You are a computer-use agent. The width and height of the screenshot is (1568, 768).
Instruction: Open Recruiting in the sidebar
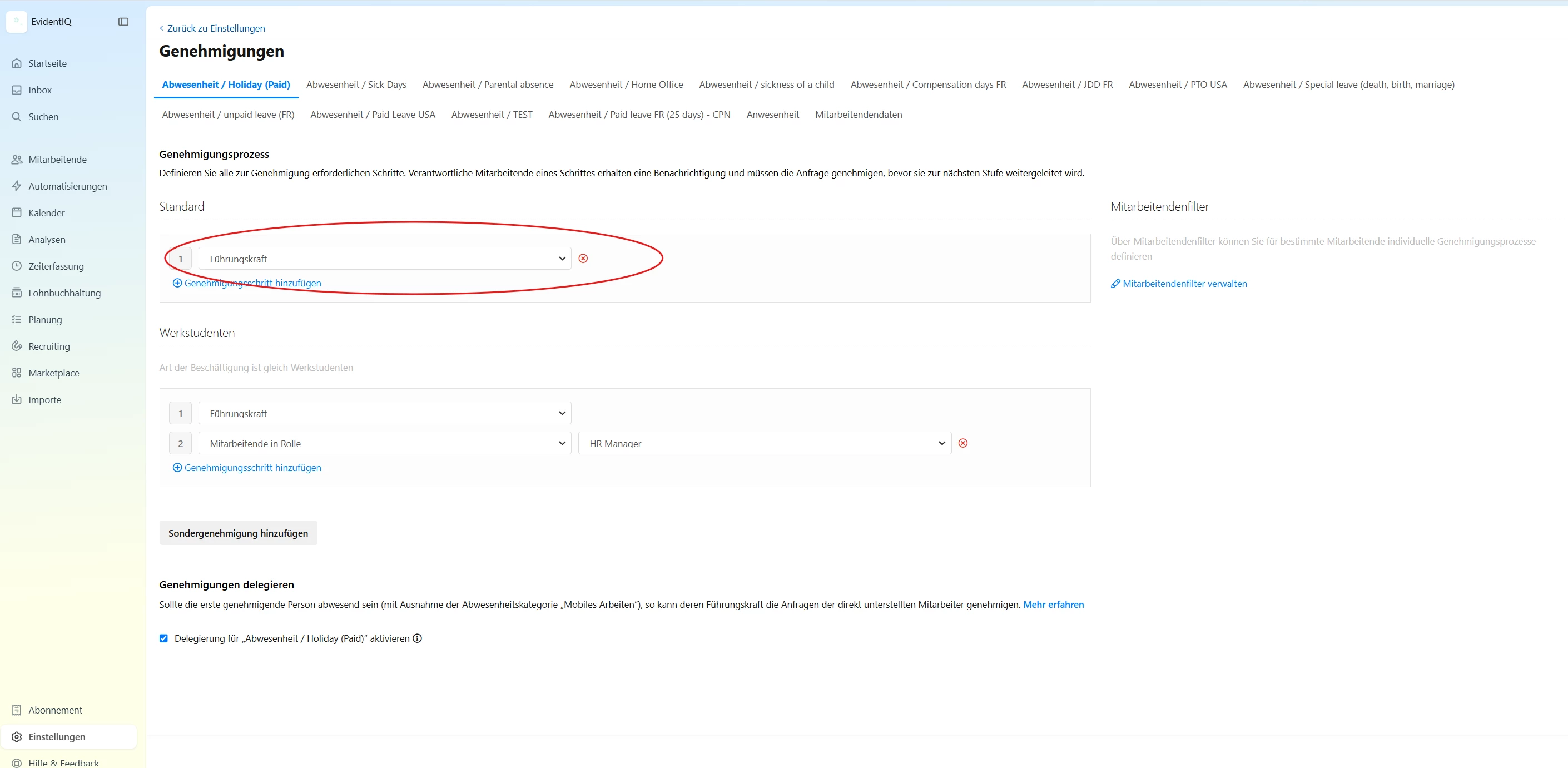coord(49,346)
